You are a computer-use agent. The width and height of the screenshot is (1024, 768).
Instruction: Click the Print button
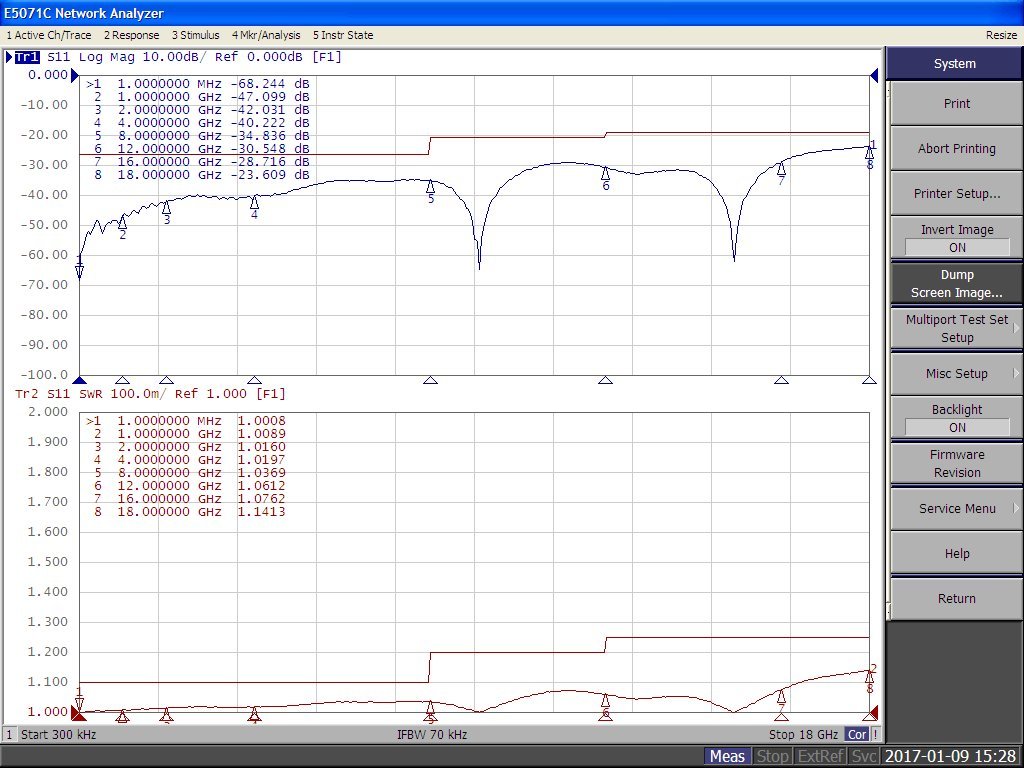[x=956, y=104]
